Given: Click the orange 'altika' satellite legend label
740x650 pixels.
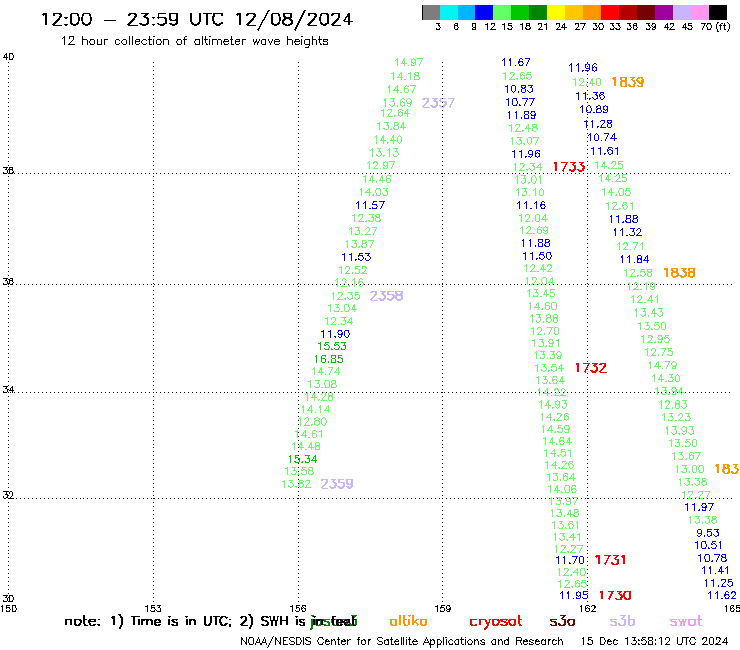Looking at the screenshot, I should (x=408, y=621).
